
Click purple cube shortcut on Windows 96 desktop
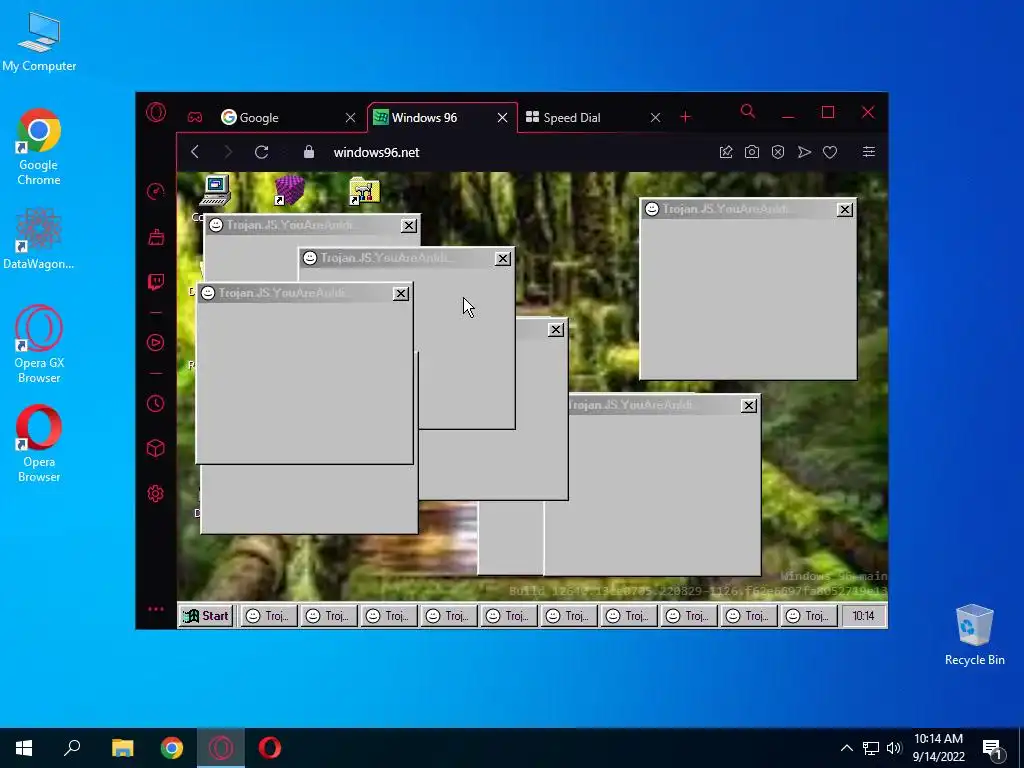[289, 190]
